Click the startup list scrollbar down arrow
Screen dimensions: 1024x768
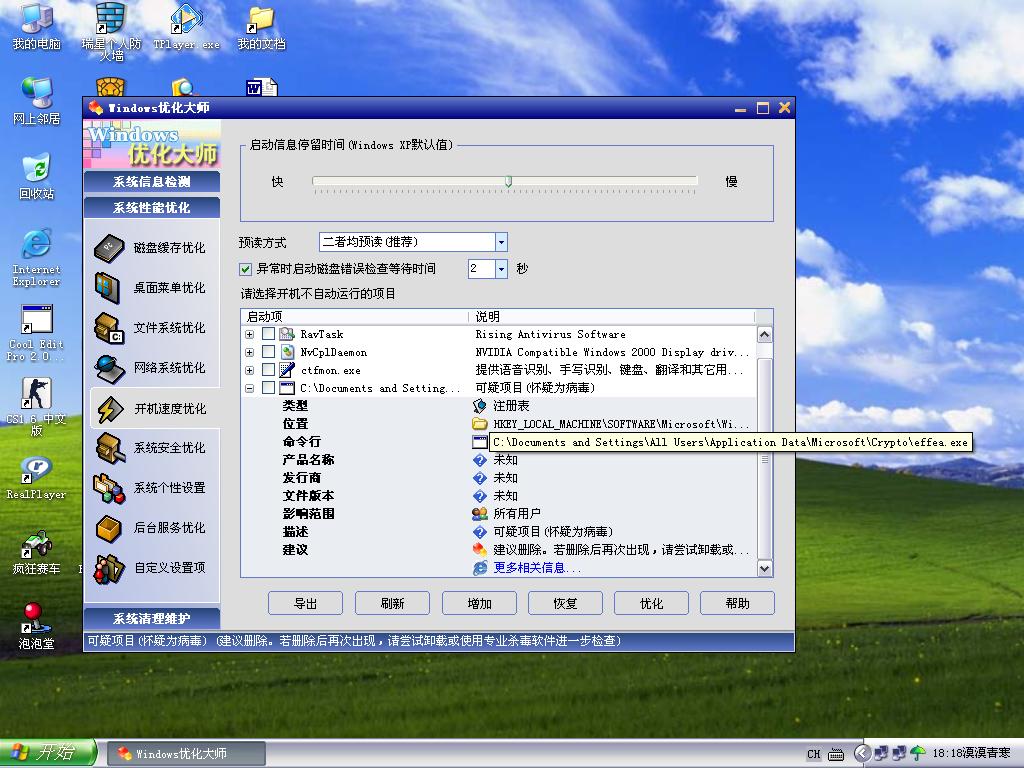point(765,569)
